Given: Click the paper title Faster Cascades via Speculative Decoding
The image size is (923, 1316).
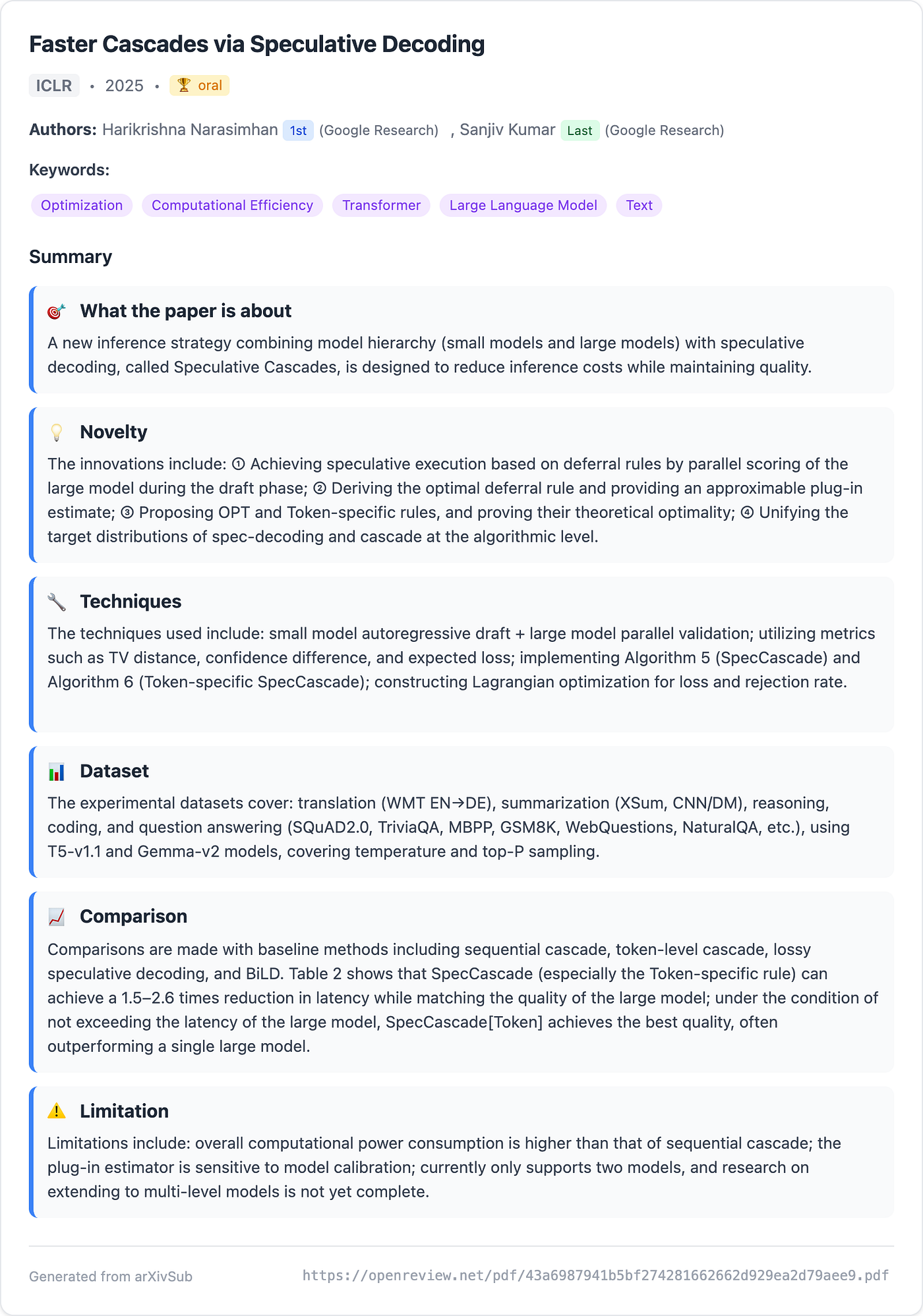Looking at the screenshot, I should pos(257,44).
